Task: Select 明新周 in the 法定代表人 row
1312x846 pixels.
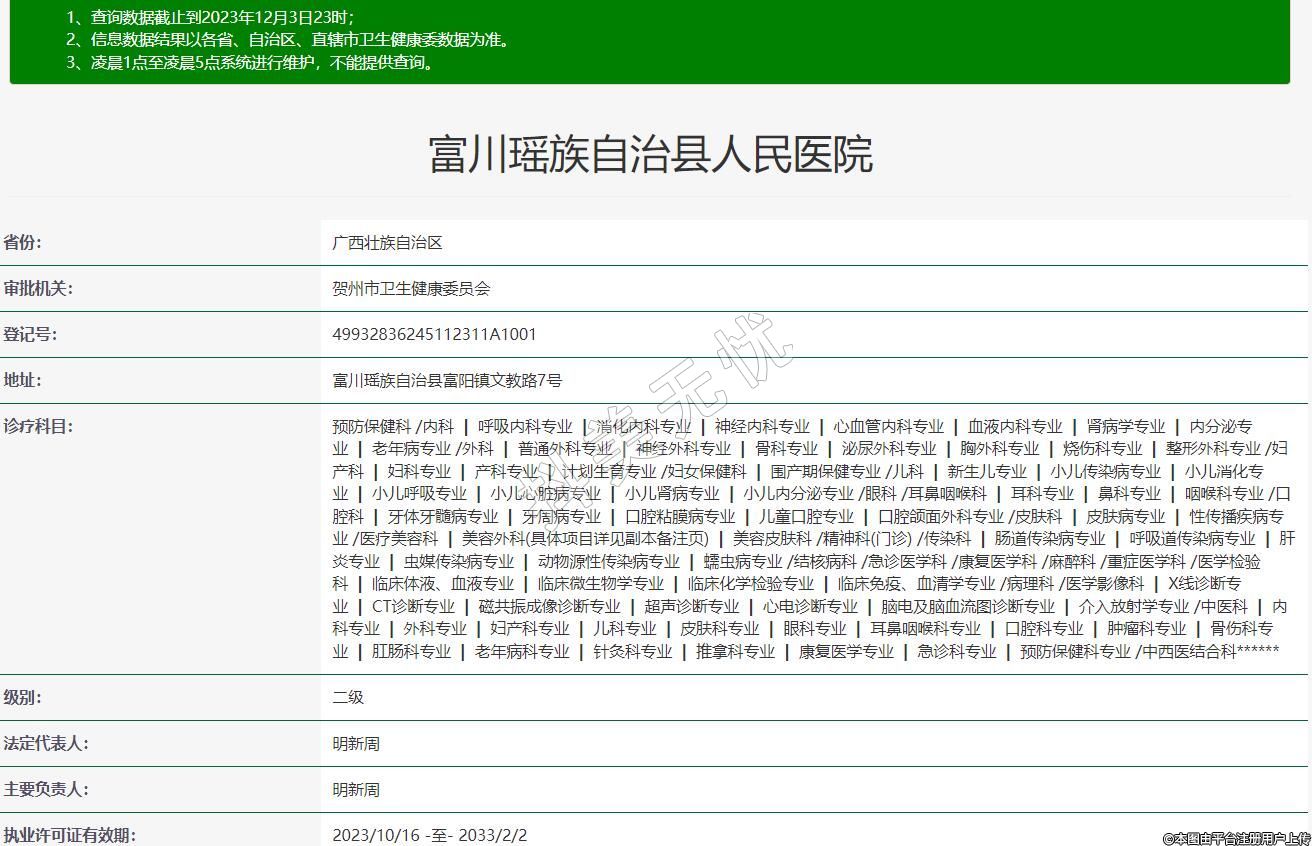Action: tap(356, 744)
